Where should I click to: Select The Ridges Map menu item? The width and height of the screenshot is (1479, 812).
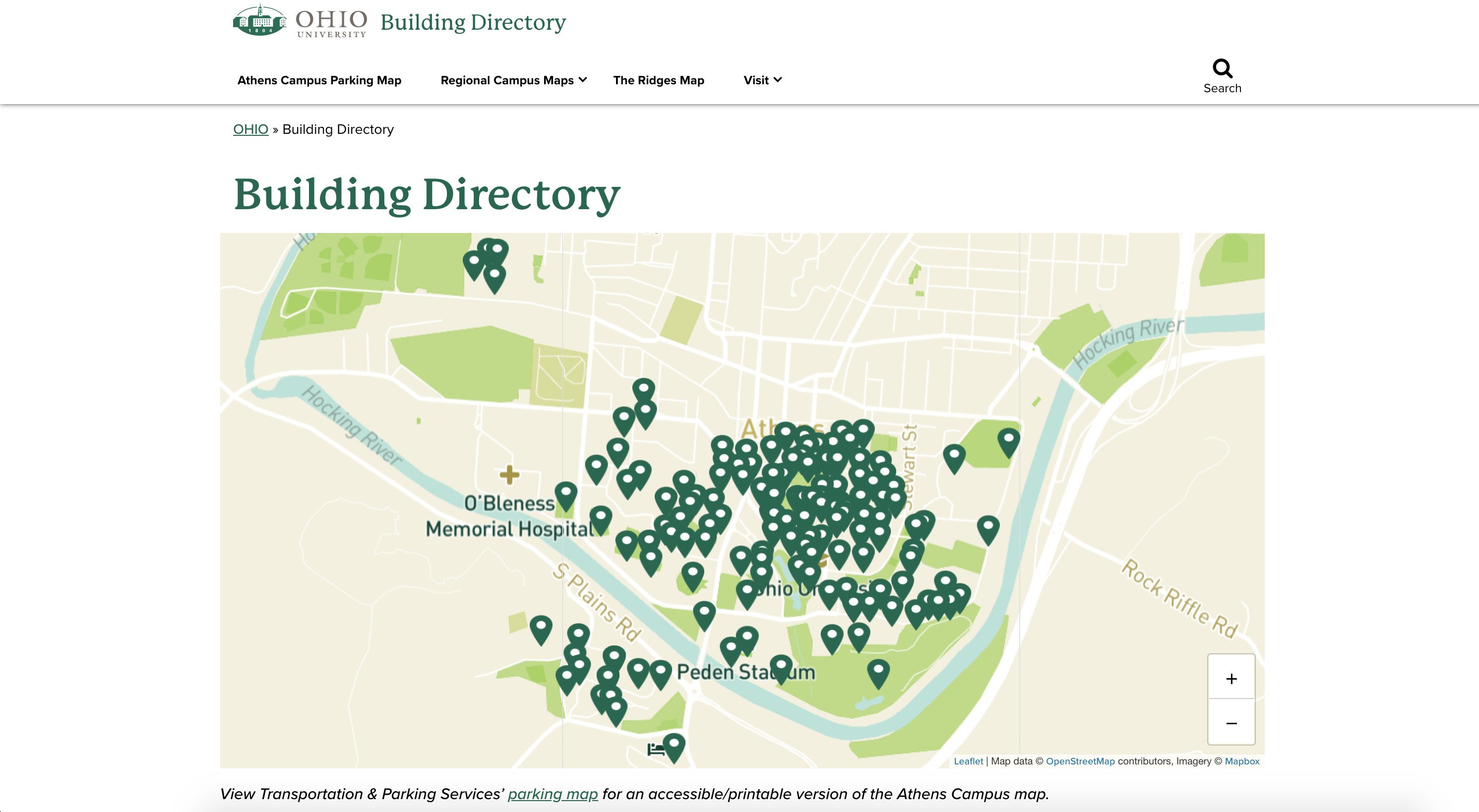coord(659,80)
